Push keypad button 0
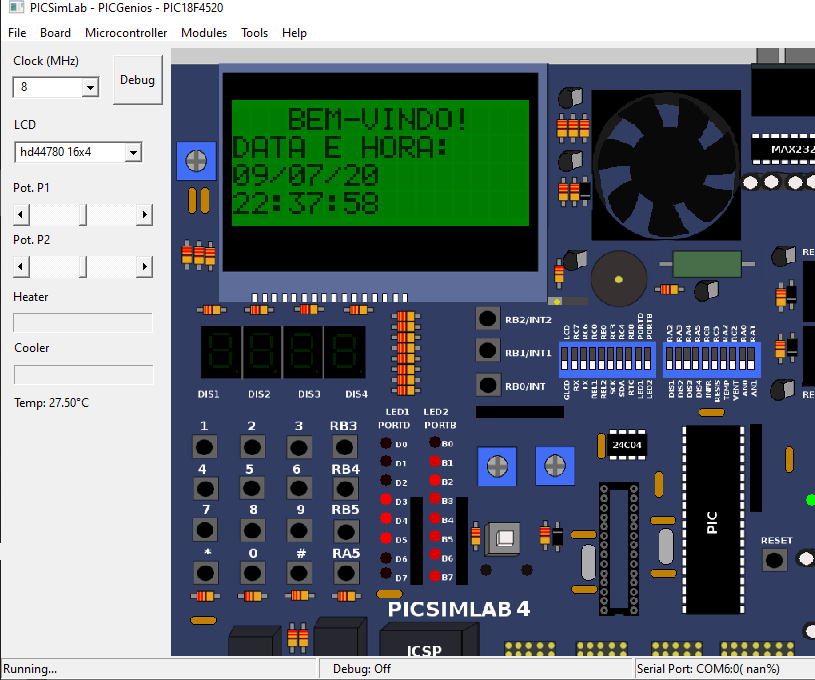Image resolution: width=815 pixels, height=680 pixels. click(252, 573)
